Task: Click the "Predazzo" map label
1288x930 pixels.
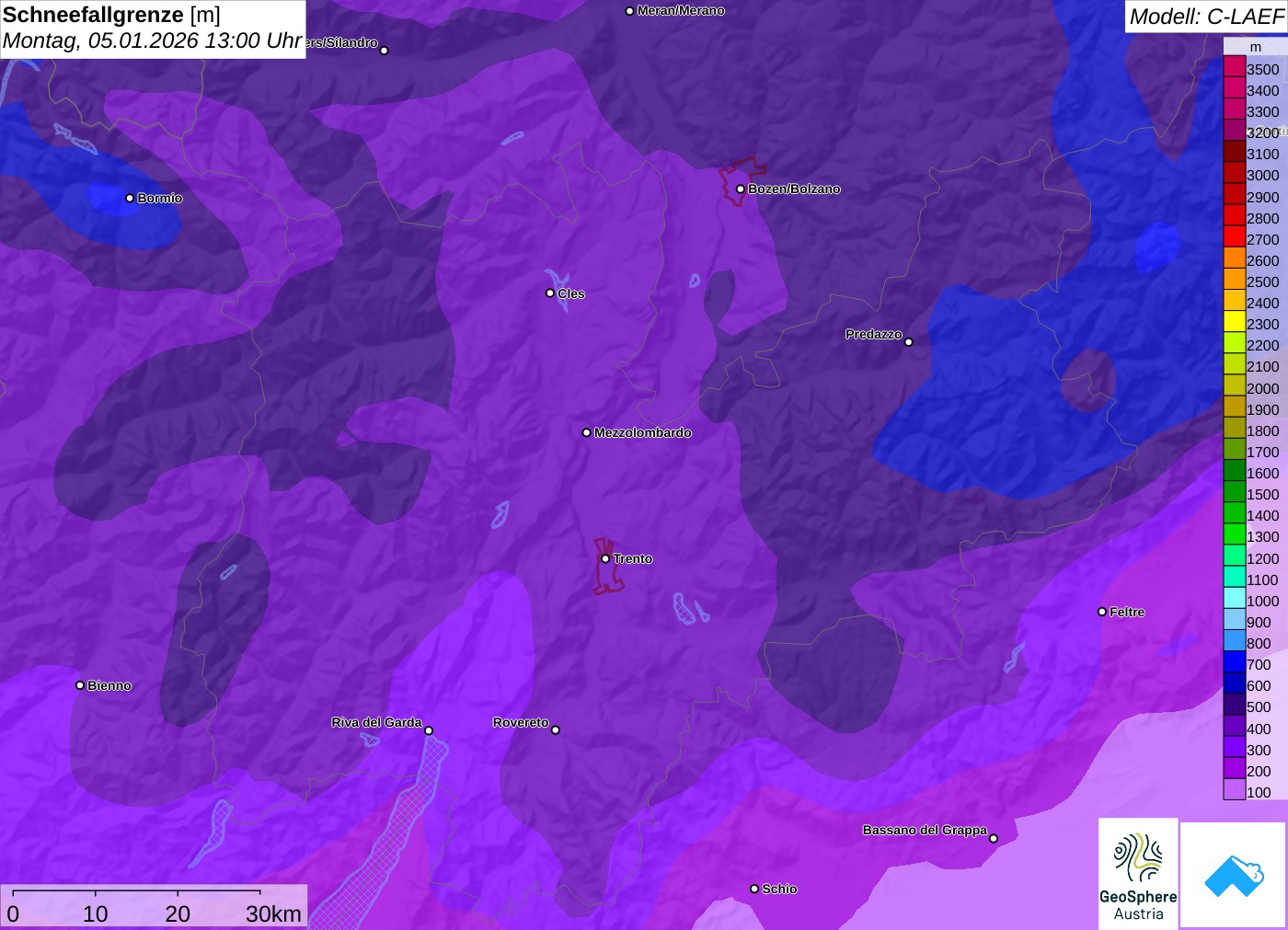Action: click(874, 334)
